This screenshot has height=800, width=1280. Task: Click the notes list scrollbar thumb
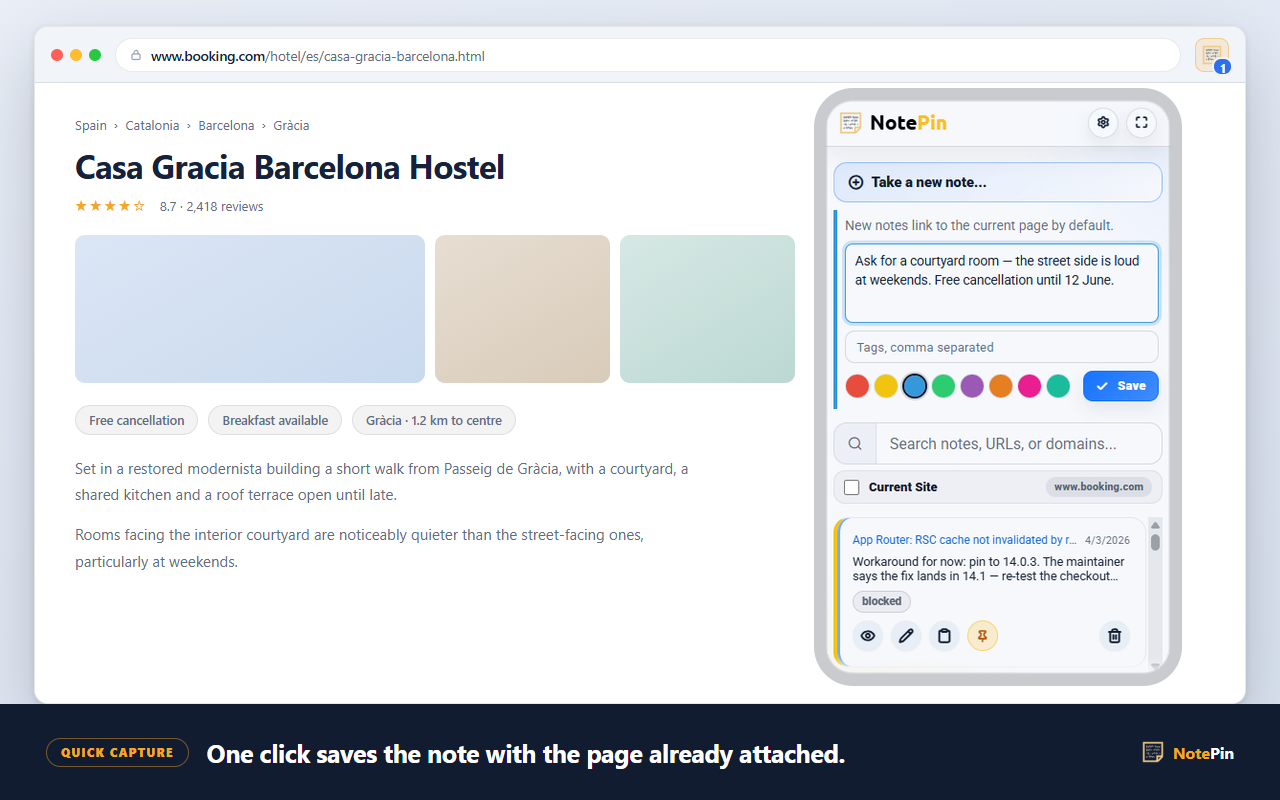pyautogui.click(x=1155, y=542)
